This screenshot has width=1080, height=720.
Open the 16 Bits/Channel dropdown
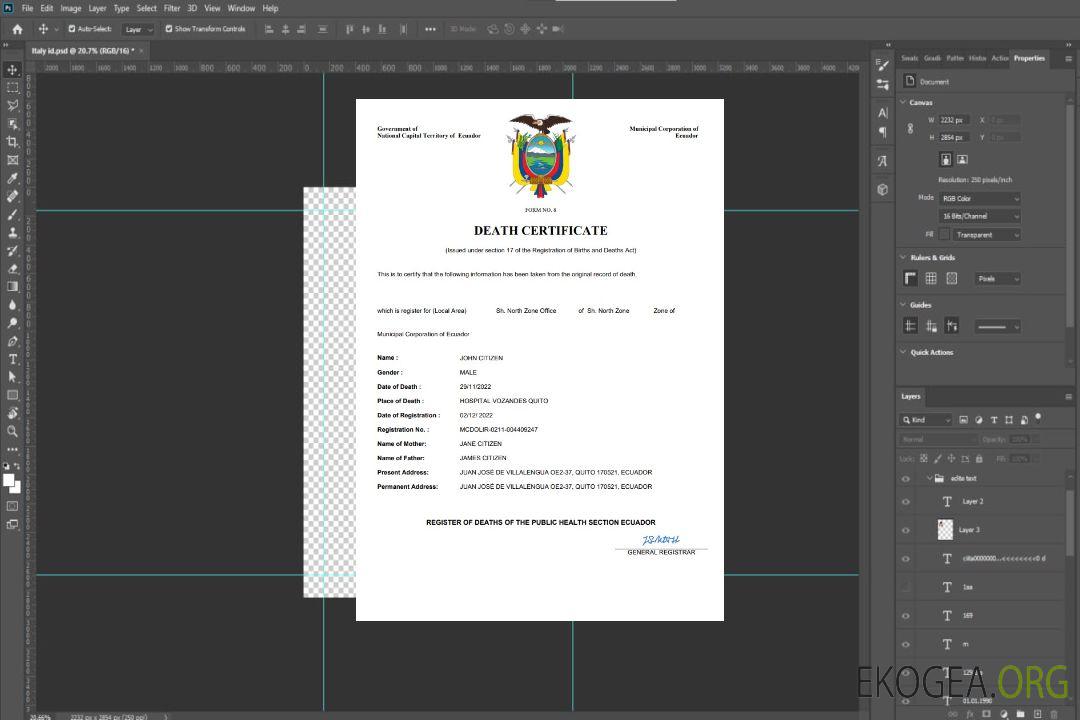click(x=979, y=216)
